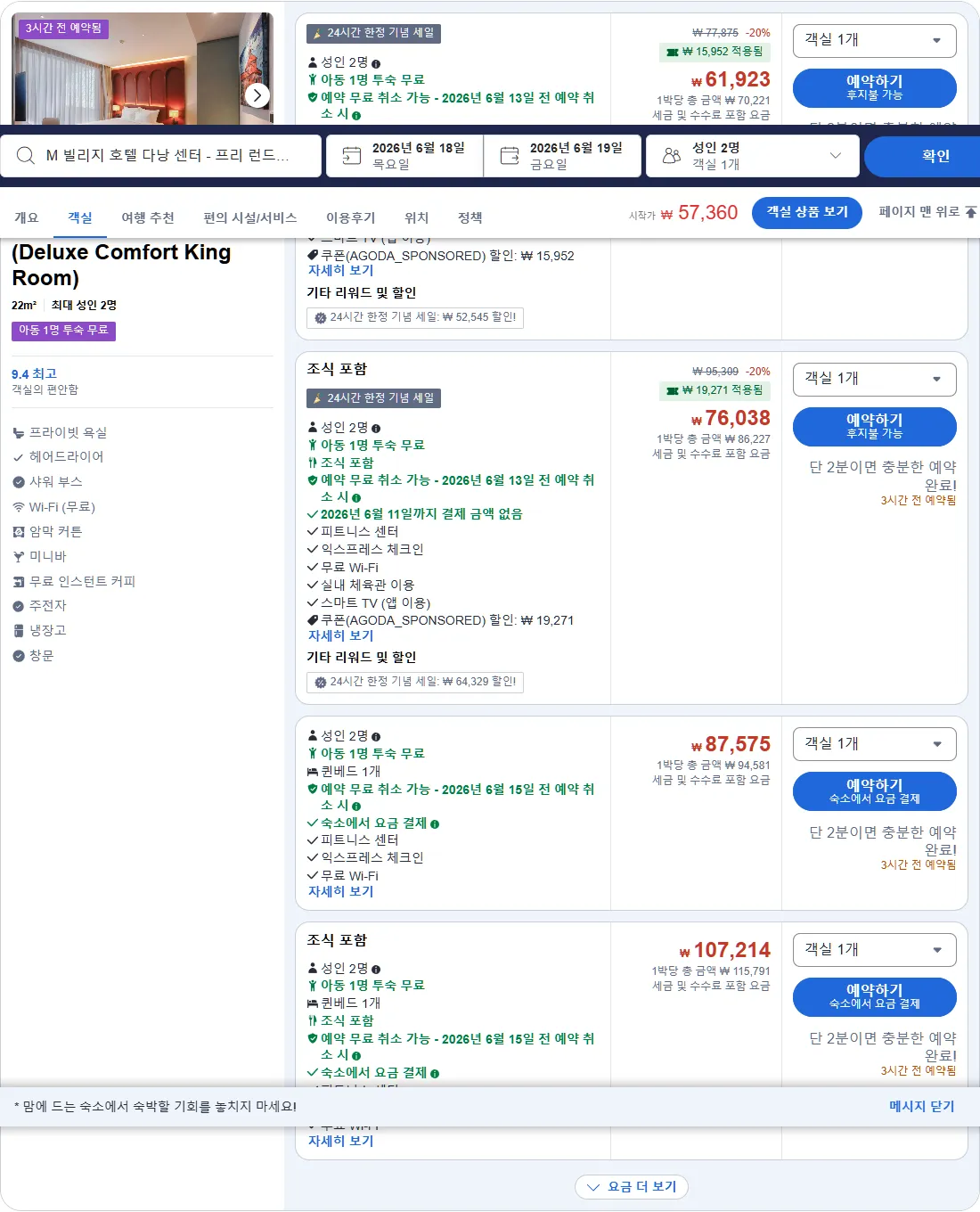
Task: Click the calendar icon beside 2026년 6월 18일
Action: click(x=352, y=156)
